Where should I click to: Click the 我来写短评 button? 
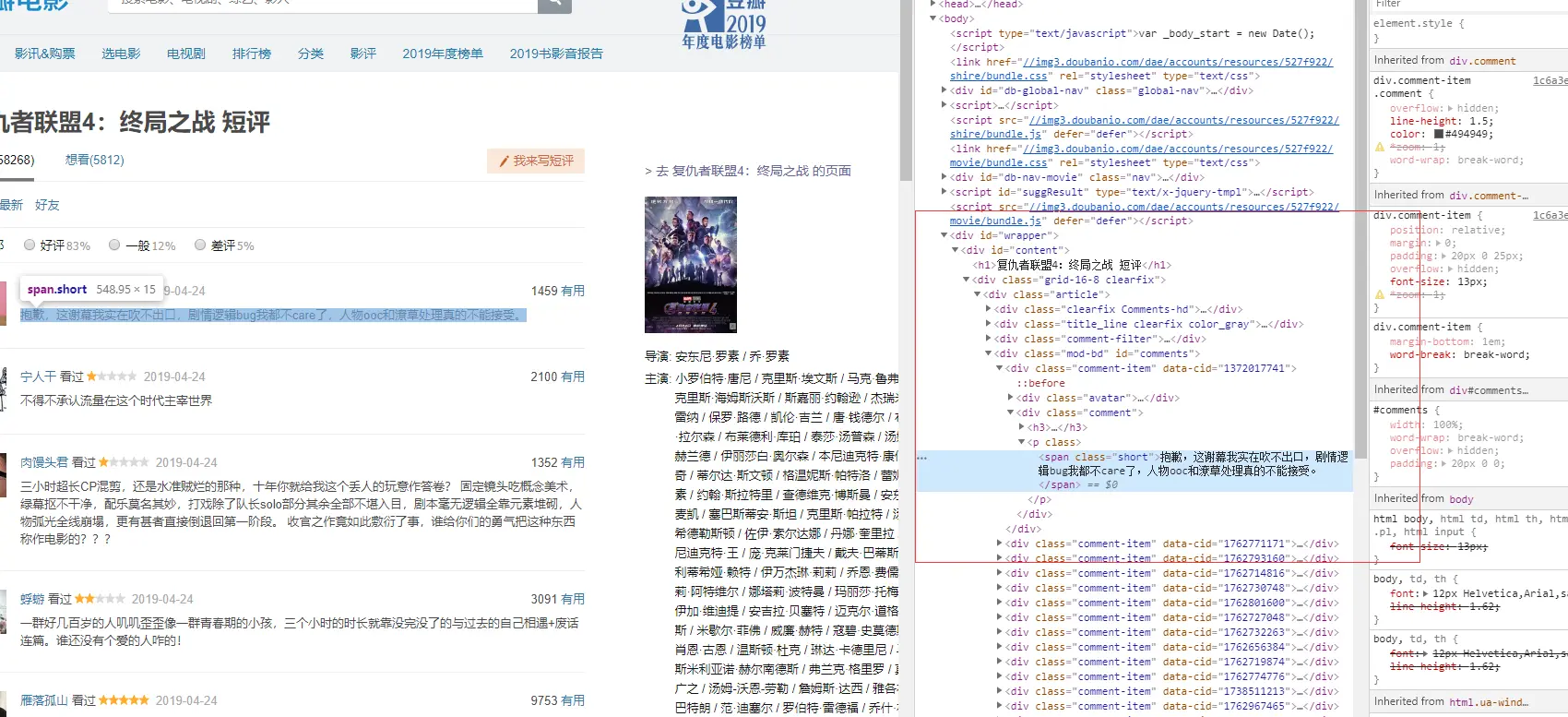tap(536, 161)
